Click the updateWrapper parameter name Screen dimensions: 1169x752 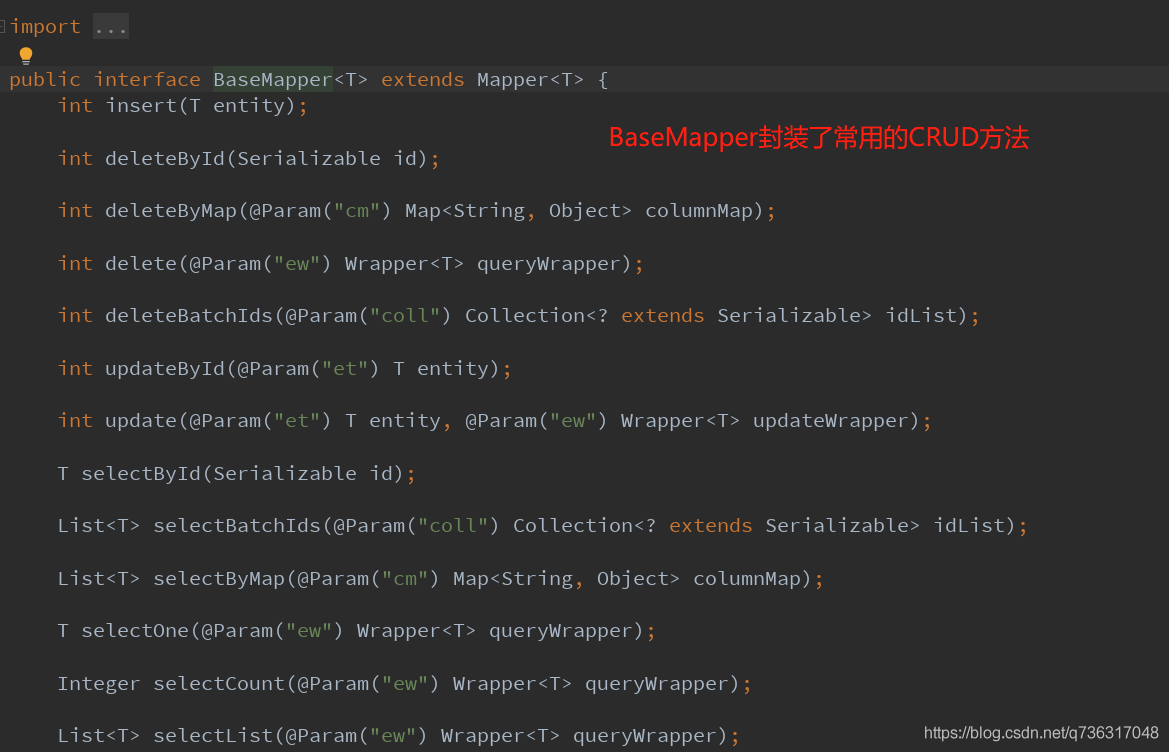tap(831, 421)
